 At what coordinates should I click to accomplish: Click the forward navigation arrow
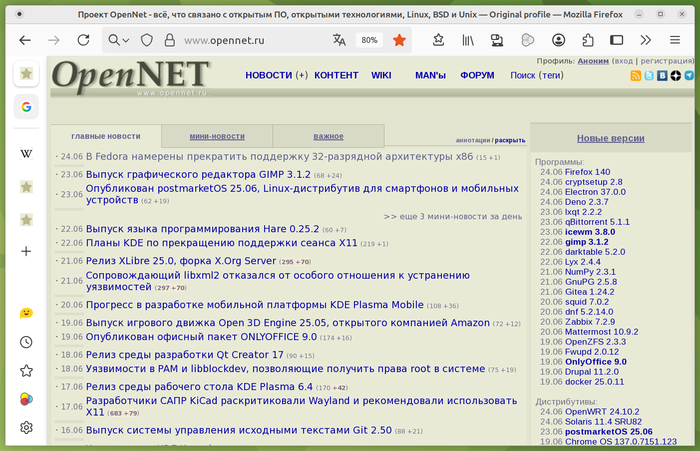tap(54, 40)
